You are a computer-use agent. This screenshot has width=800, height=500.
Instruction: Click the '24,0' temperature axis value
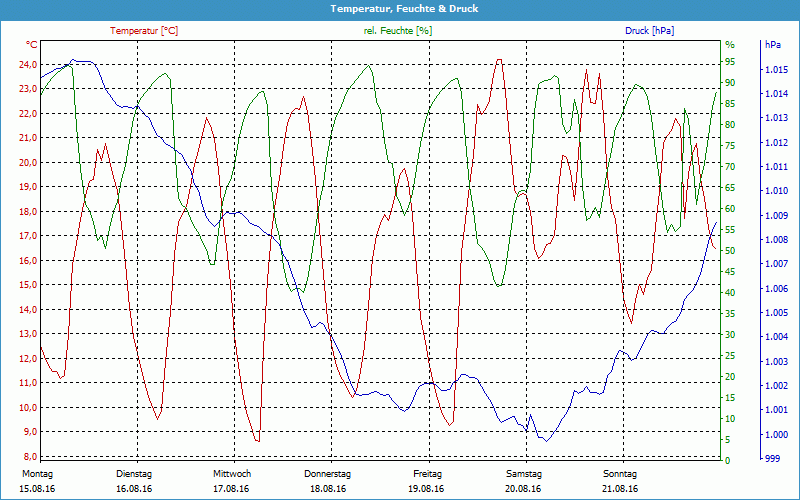click(x=28, y=64)
